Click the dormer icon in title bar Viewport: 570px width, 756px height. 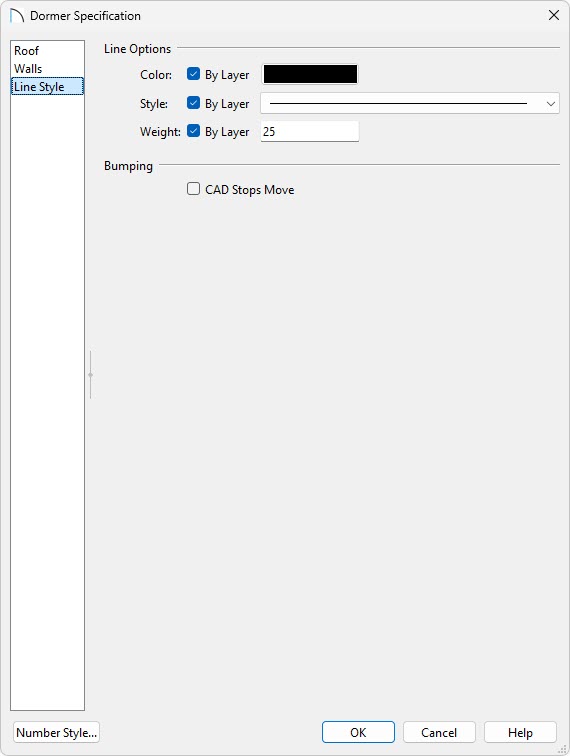[17, 16]
